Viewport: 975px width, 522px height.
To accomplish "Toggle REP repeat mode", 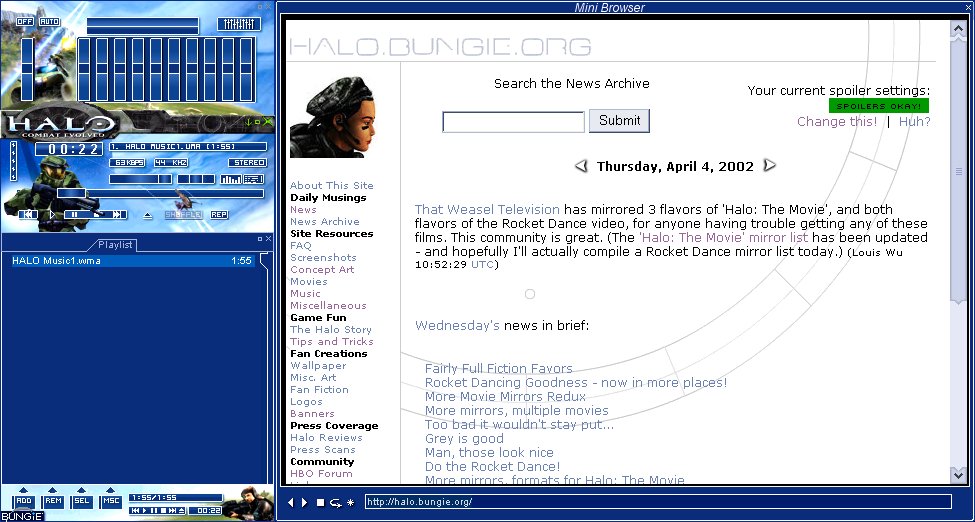I will coord(219,215).
